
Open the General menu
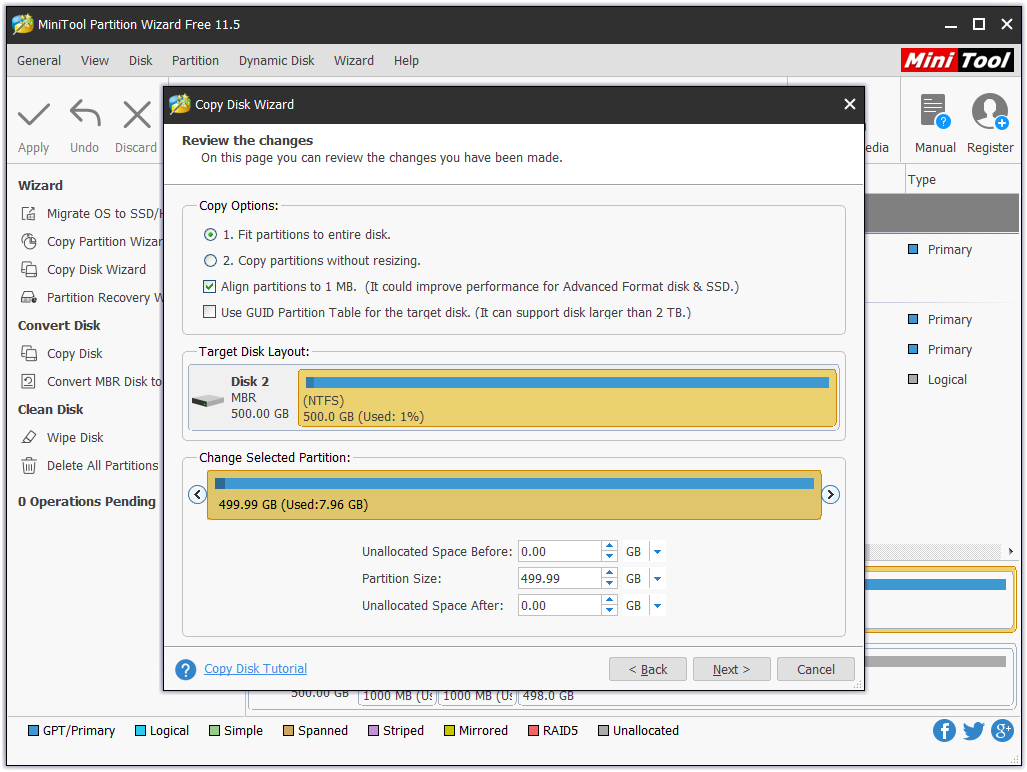[x=39, y=60]
